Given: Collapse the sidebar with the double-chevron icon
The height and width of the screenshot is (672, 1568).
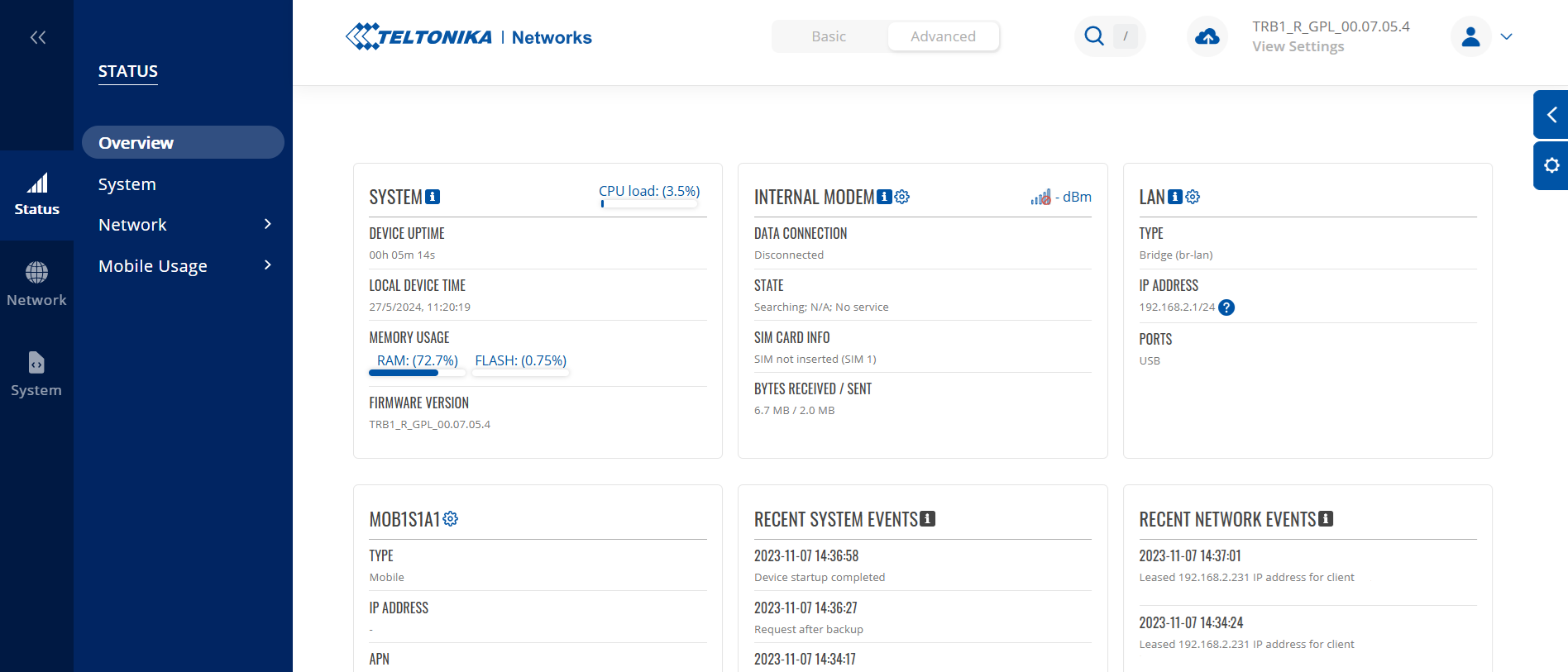Looking at the screenshot, I should [x=37, y=37].
